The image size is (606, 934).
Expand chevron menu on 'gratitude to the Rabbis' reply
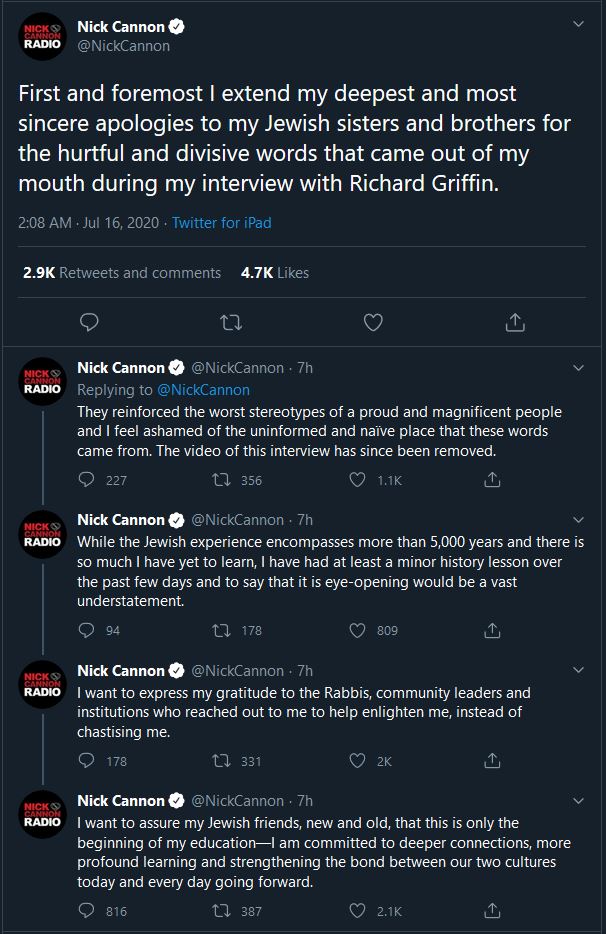[578, 670]
